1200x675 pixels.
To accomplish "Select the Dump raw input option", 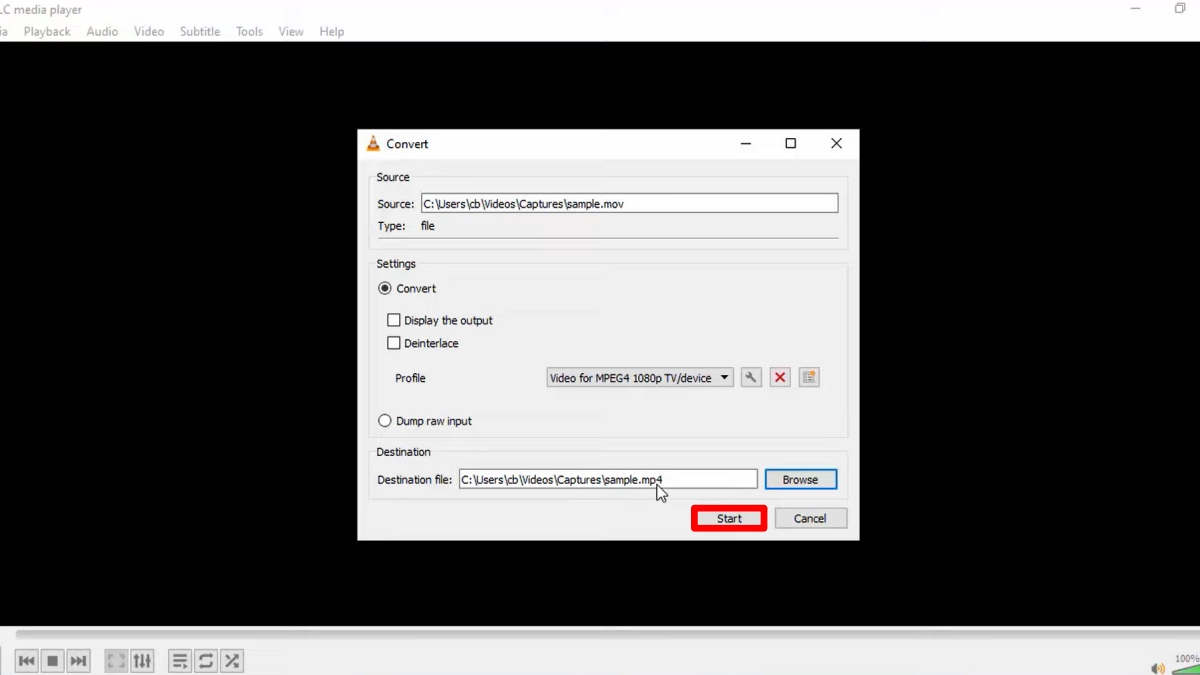I will click(x=424, y=421).
